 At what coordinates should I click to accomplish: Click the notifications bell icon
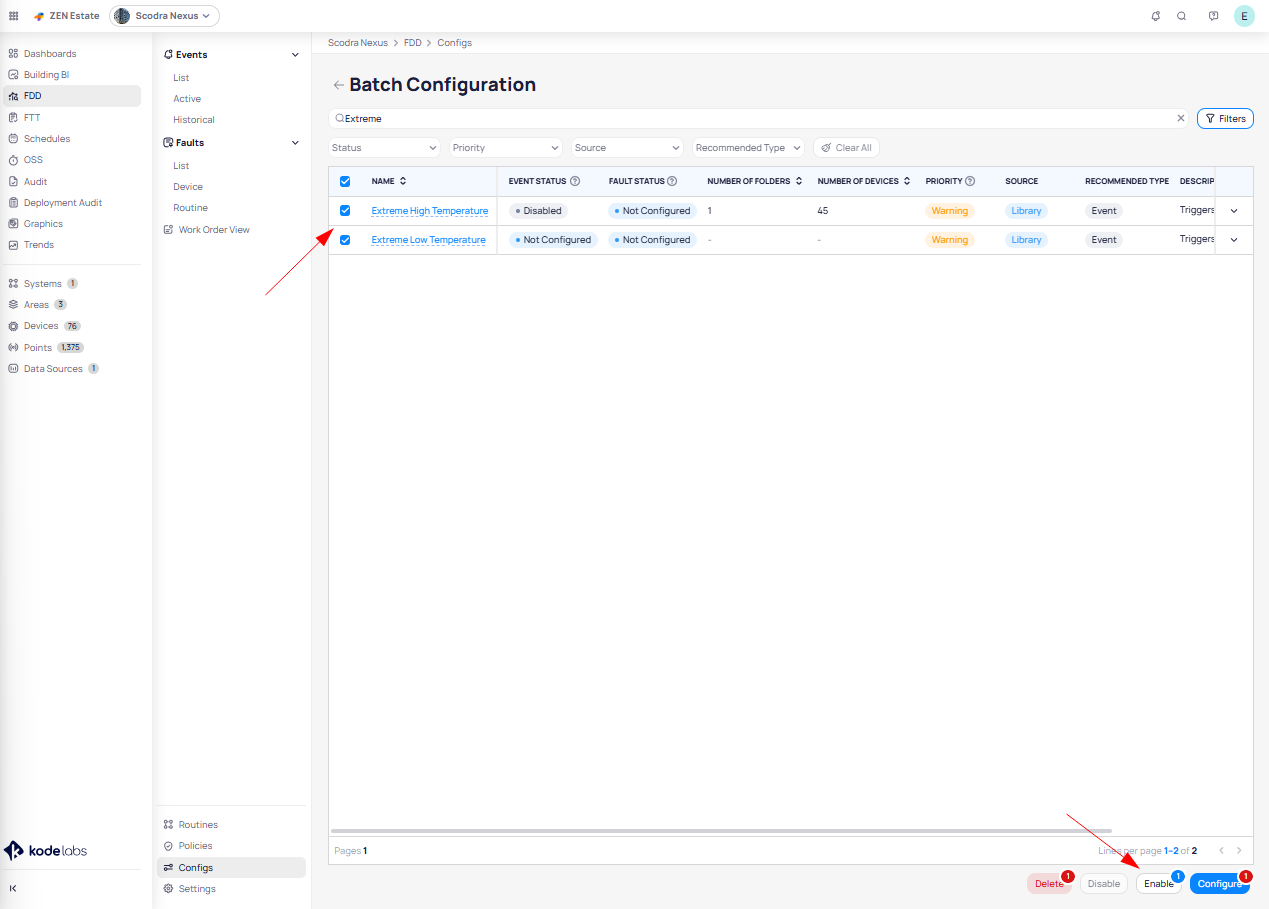click(1156, 16)
